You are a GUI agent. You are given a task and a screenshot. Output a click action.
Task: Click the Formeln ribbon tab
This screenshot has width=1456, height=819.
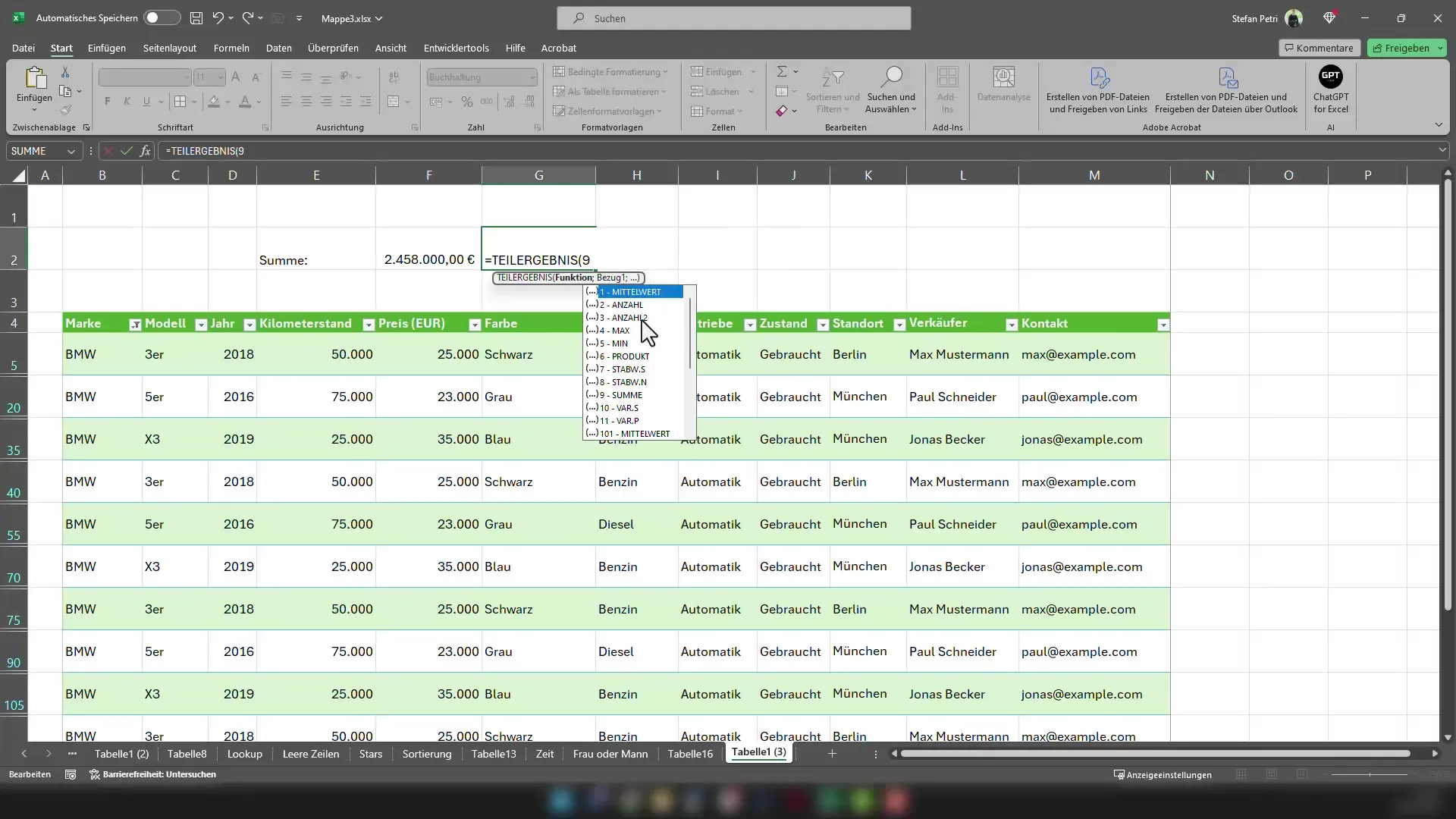pos(231,48)
